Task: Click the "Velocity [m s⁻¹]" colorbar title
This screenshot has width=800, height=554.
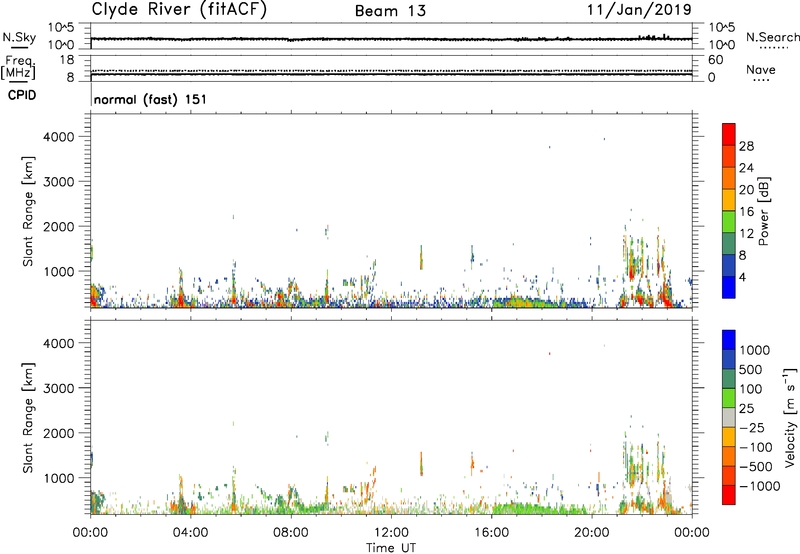Action: click(x=790, y=417)
